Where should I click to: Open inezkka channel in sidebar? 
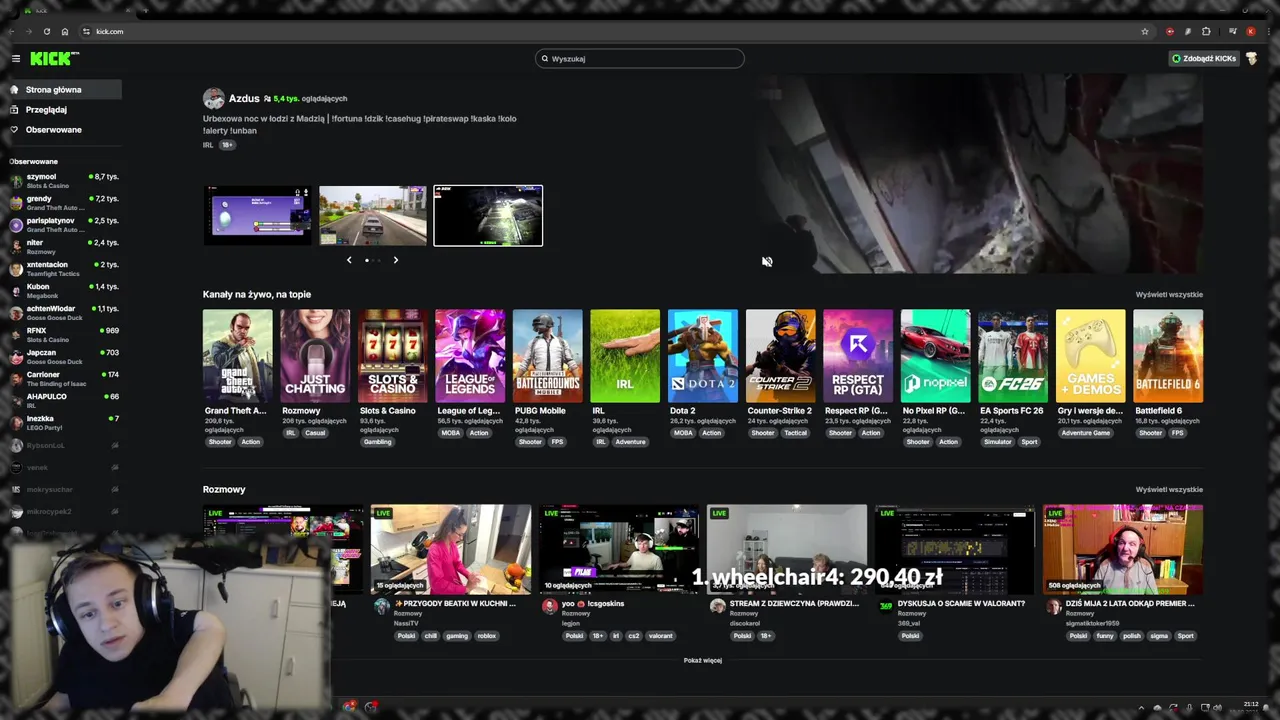[x=64, y=423]
